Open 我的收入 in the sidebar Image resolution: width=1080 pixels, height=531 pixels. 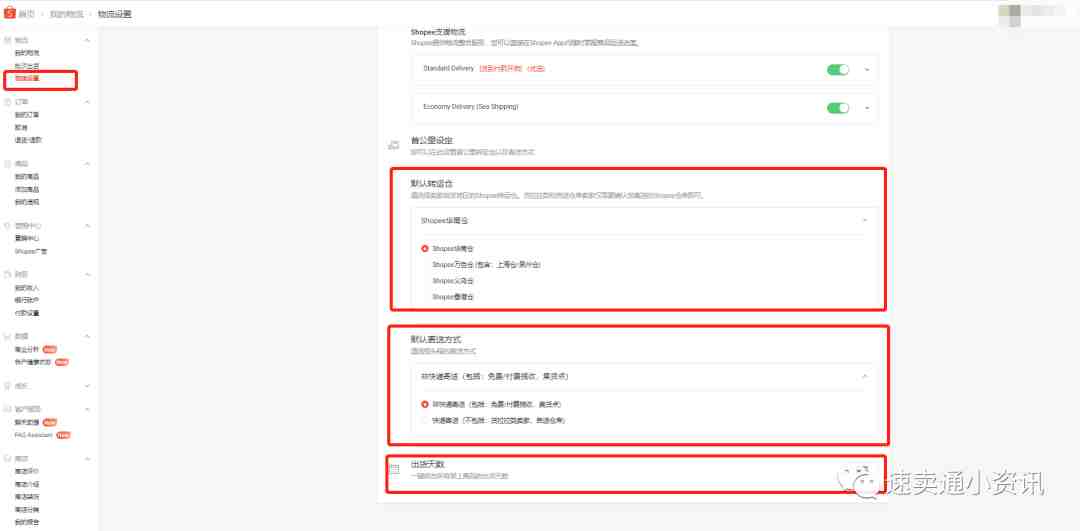pos(27,287)
